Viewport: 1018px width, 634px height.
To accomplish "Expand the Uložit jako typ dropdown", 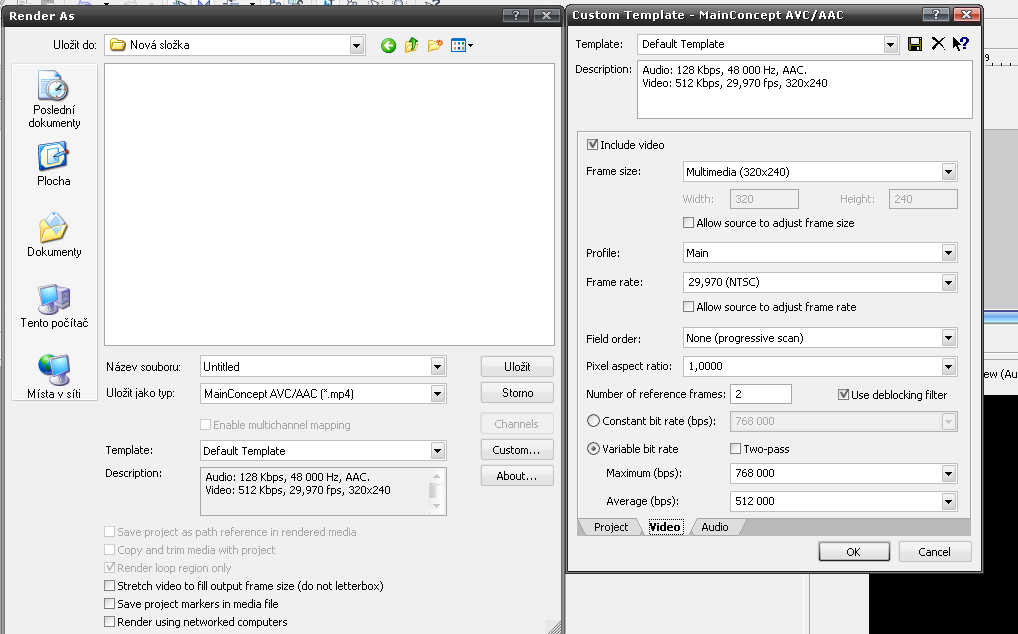I will coord(438,393).
